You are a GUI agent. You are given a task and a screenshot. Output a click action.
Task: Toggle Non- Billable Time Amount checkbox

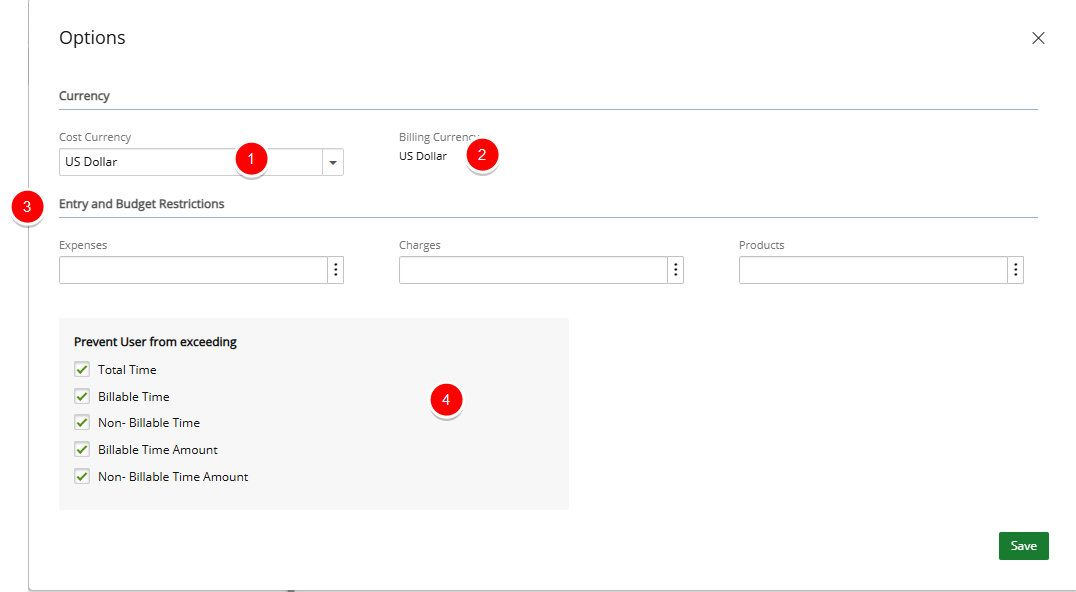tap(82, 476)
